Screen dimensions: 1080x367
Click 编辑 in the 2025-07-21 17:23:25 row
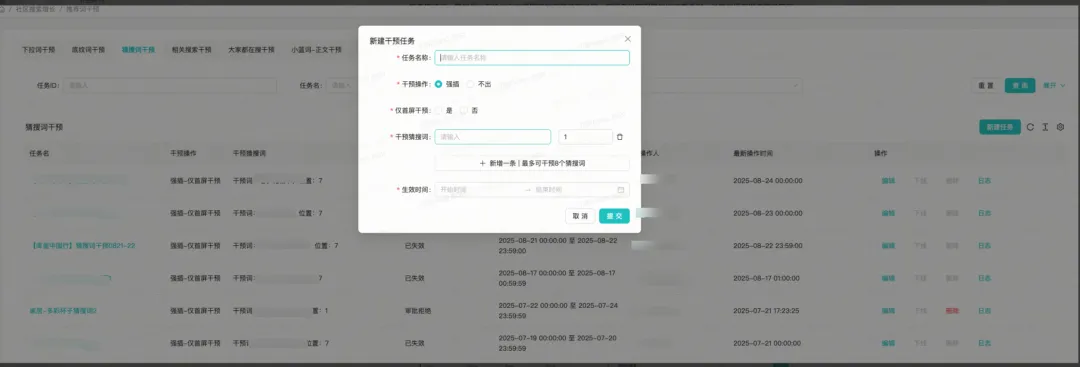click(888, 311)
